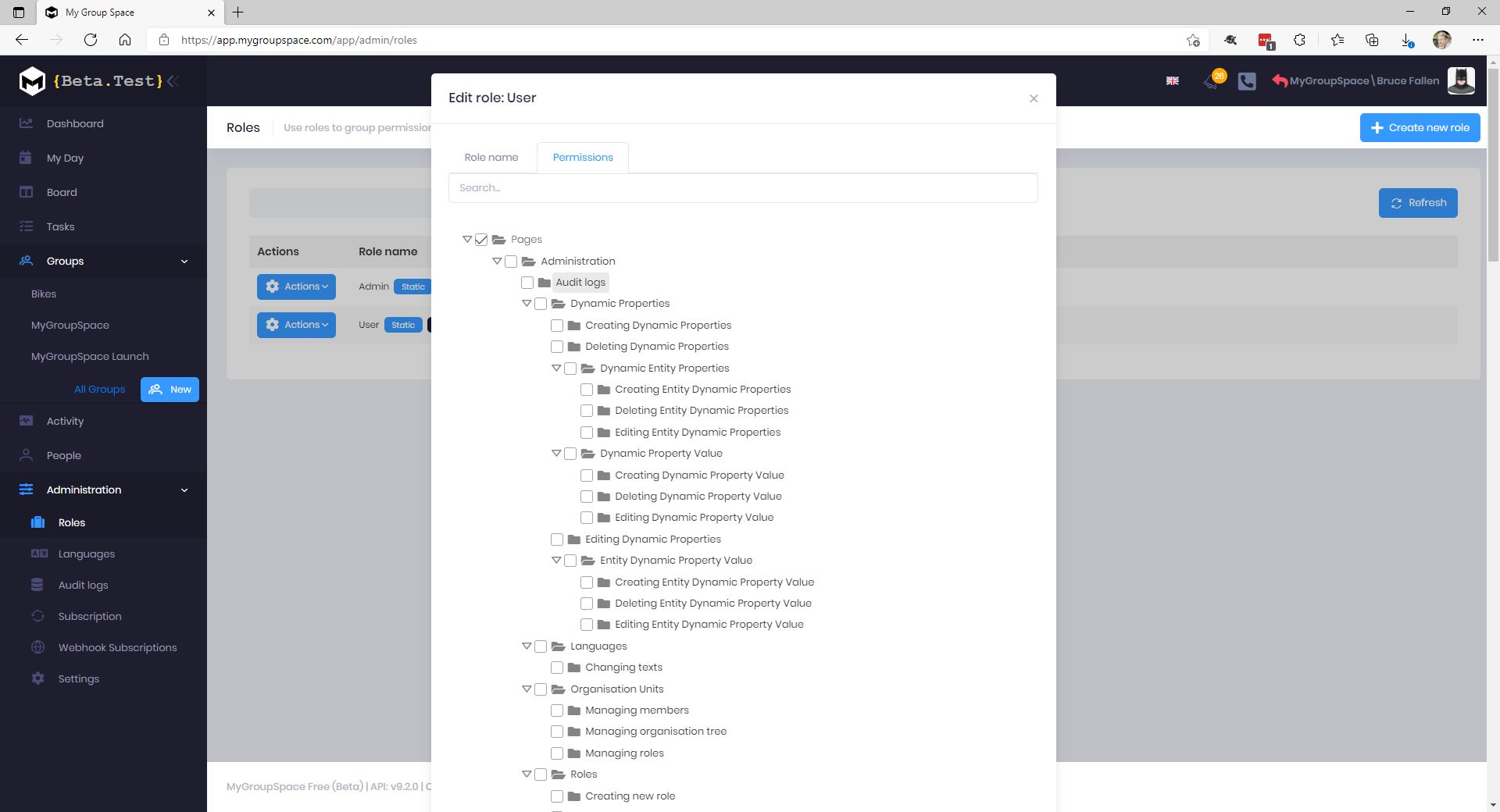1500x812 pixels.
Task: Collapse the Dynamic Properties tree node
Action: point(527,304)
